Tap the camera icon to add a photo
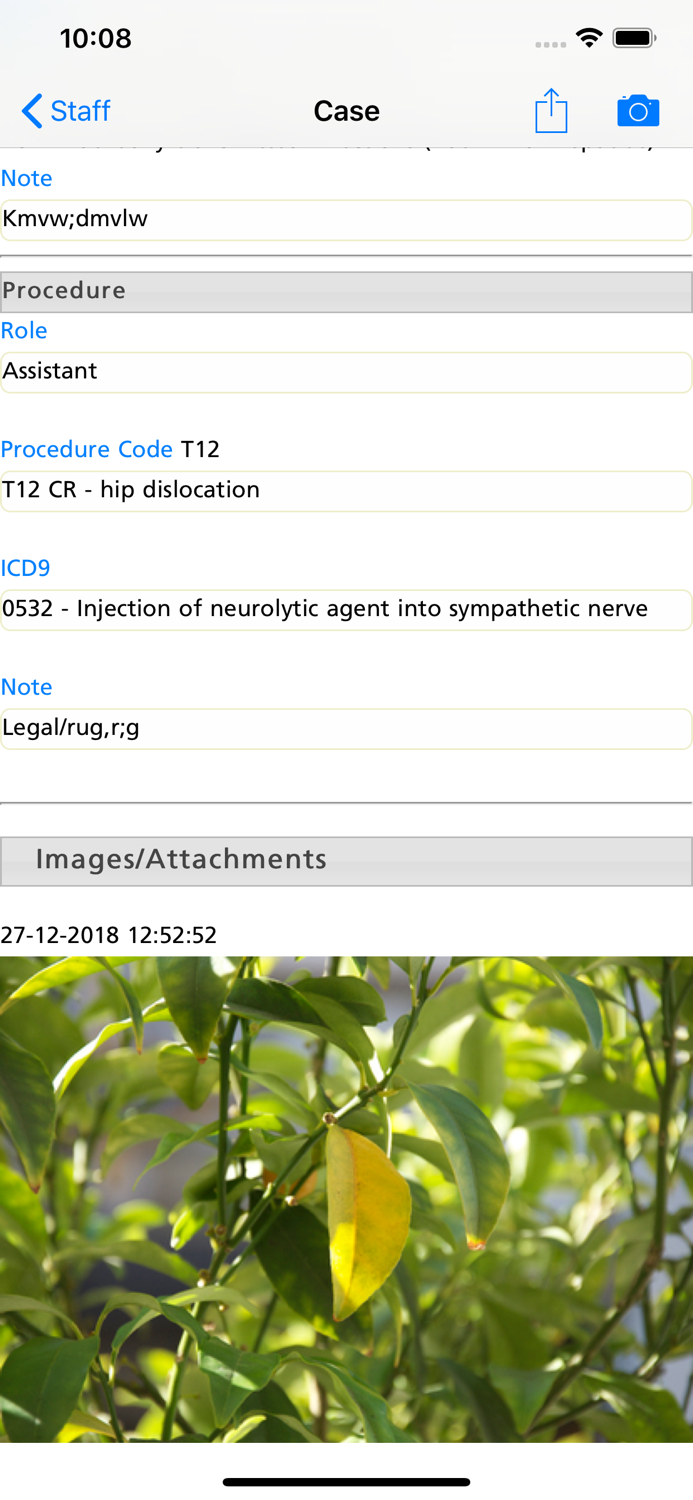 coord(639,110)
